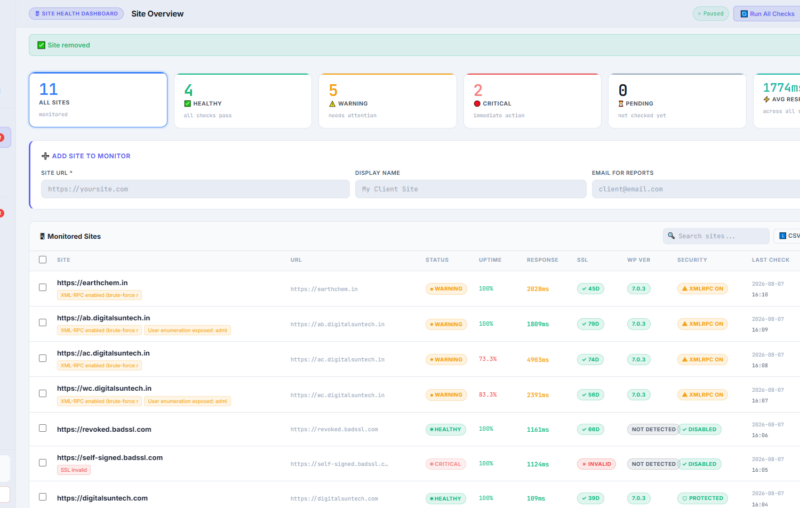Click the self-signed.badssl.com CRITICAL status badge

(445, 464)
